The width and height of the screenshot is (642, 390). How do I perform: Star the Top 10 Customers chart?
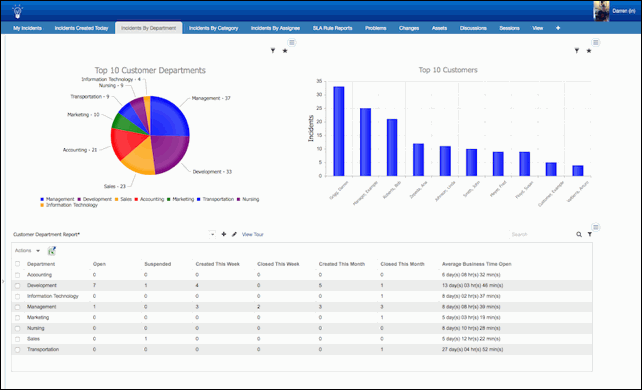pyautogui.click(x=589, y=51)
